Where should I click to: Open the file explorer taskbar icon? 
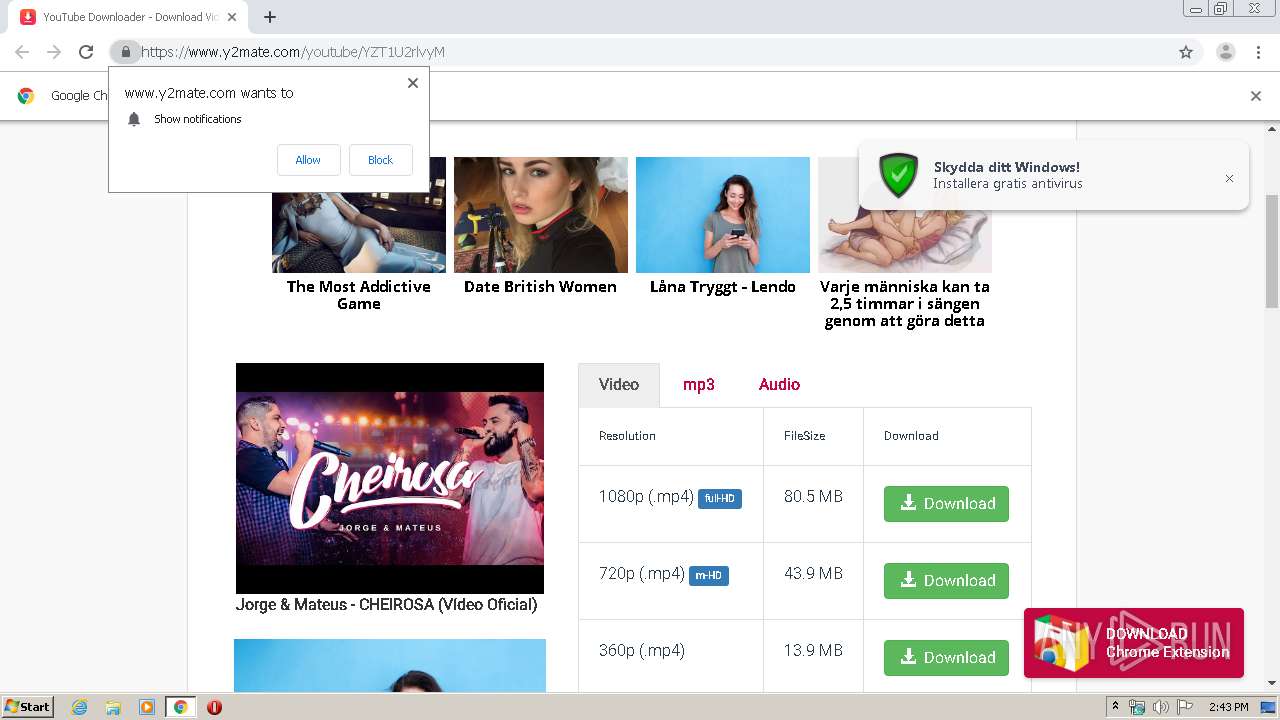(113, 707)
